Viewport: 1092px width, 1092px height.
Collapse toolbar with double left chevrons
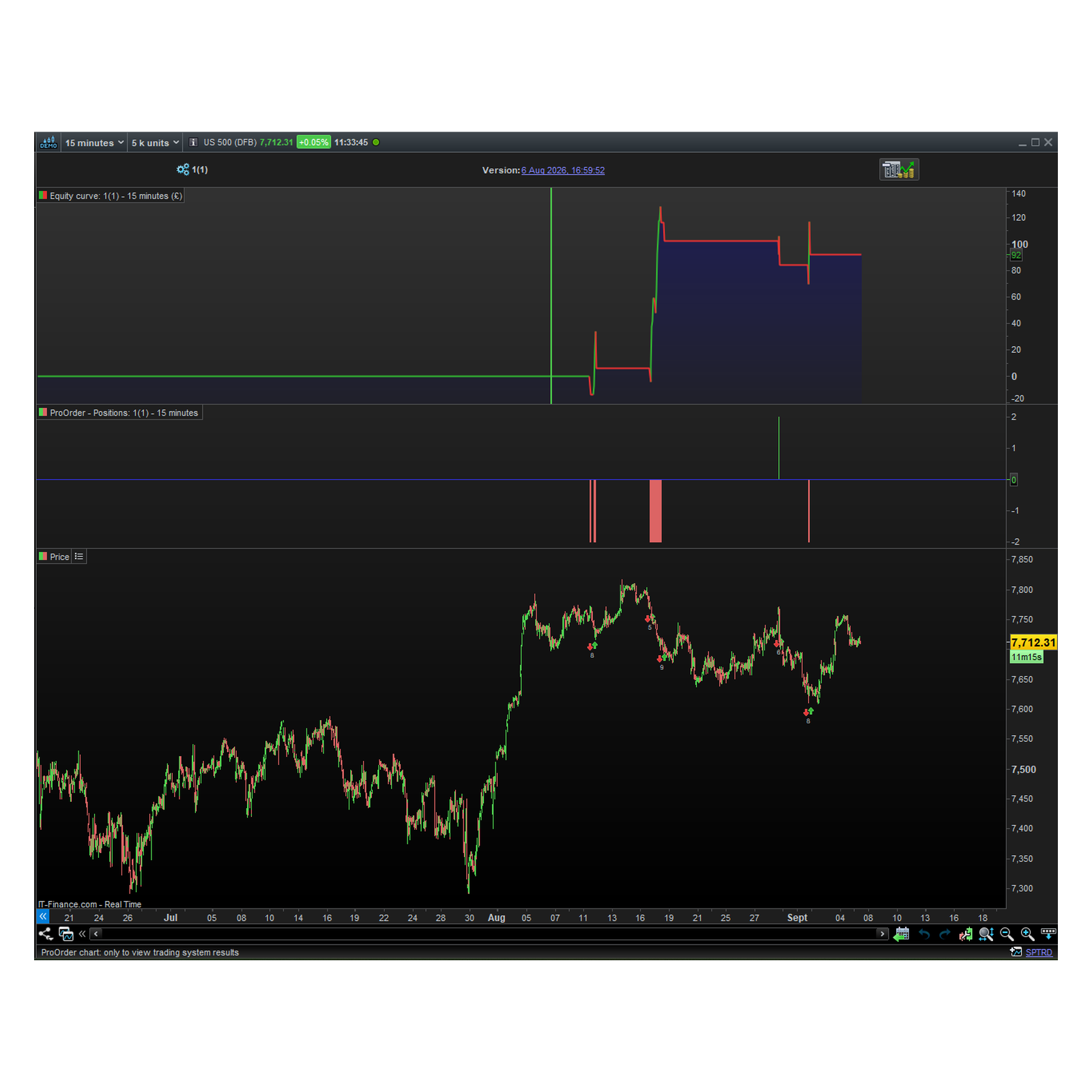83,934
